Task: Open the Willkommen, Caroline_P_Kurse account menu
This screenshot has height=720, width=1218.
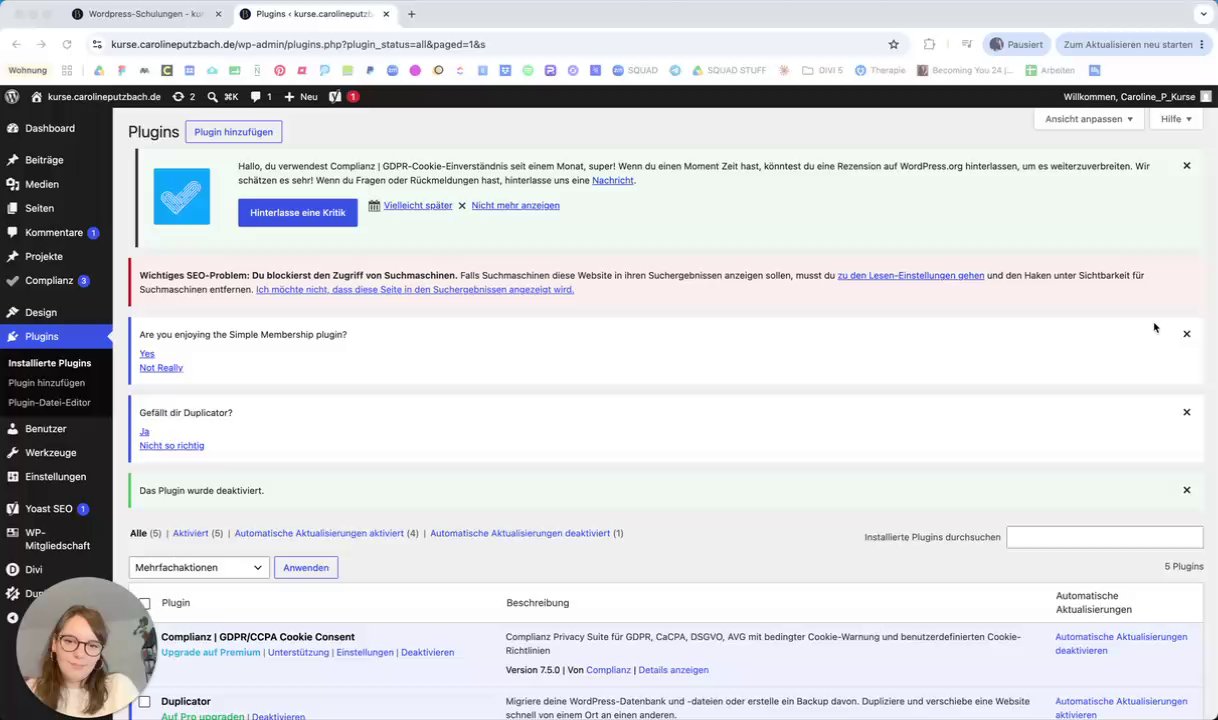Action: pos(1137,97)
